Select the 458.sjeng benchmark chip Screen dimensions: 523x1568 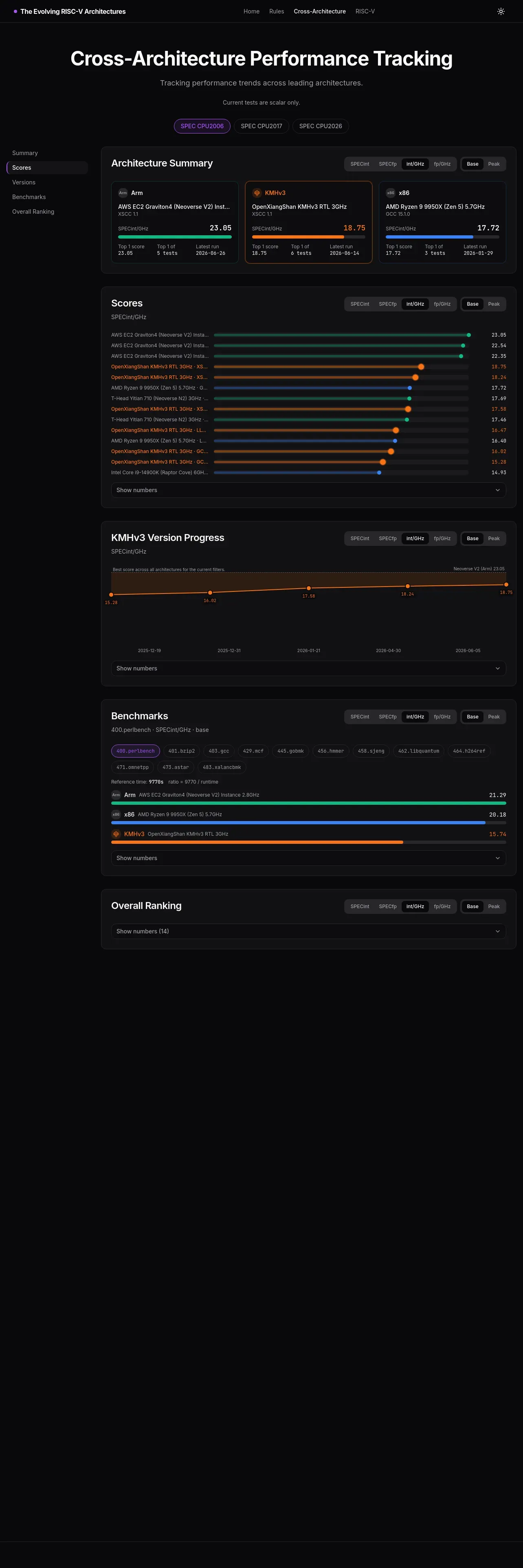pos(371,751)
